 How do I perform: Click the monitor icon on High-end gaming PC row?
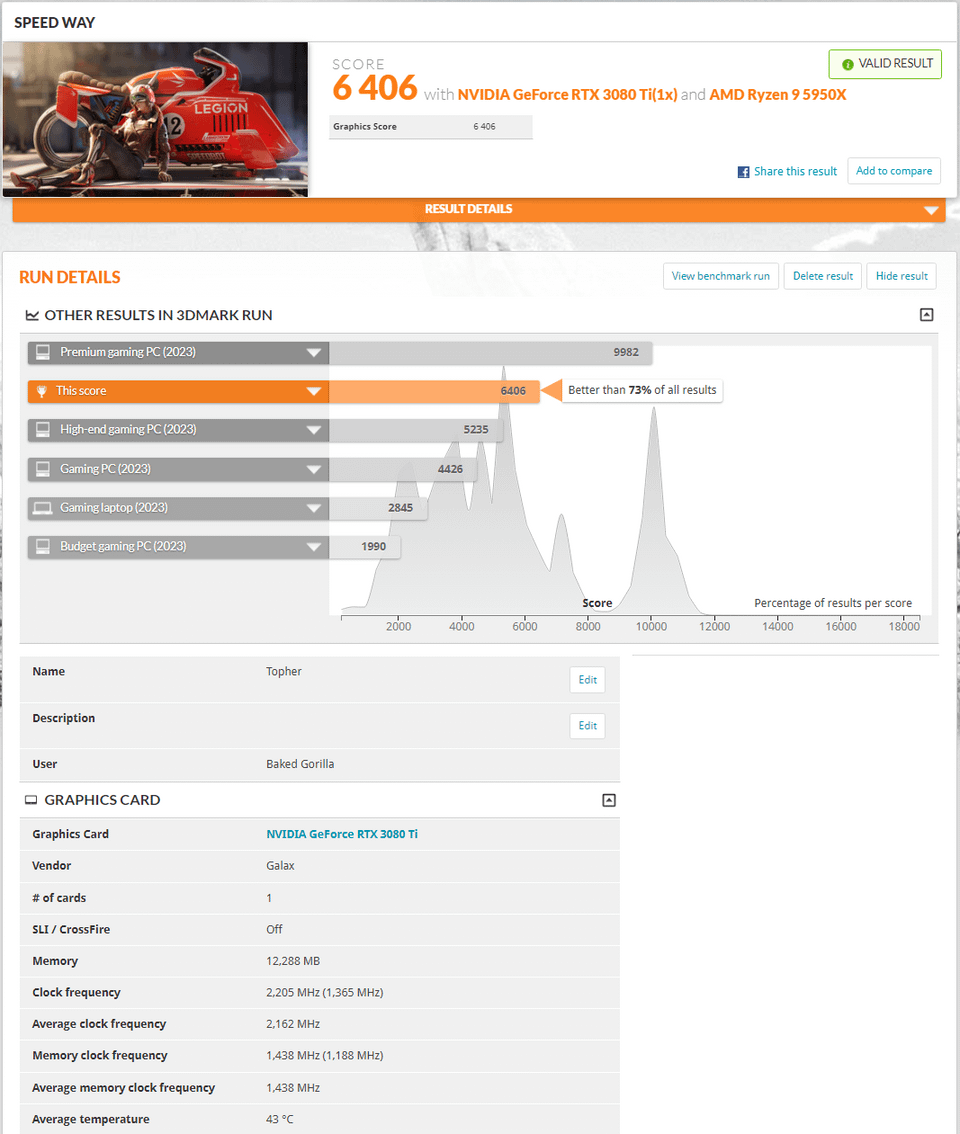(43, 430)
